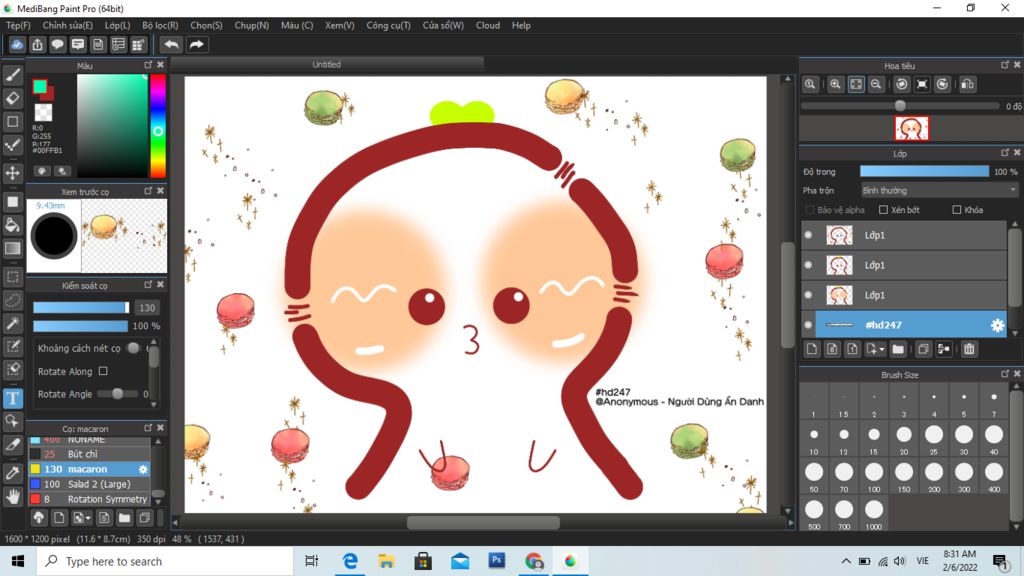Image resolution: width=1024 pixels, height=576 pixels.
Task: Select the Eraser tool
Action: [x=12, y=99]
